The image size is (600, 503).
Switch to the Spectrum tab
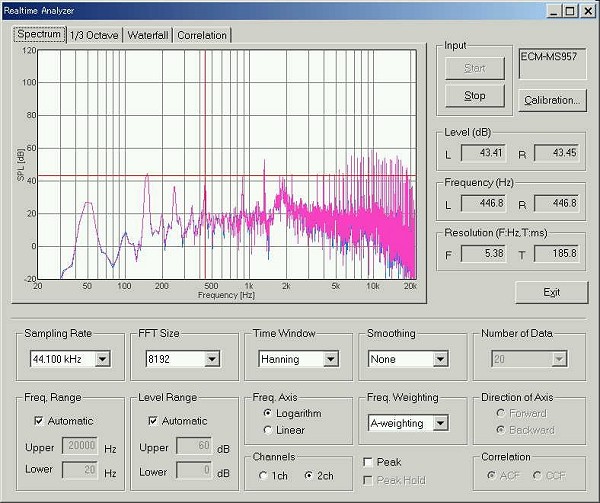[x=39, y=34]
